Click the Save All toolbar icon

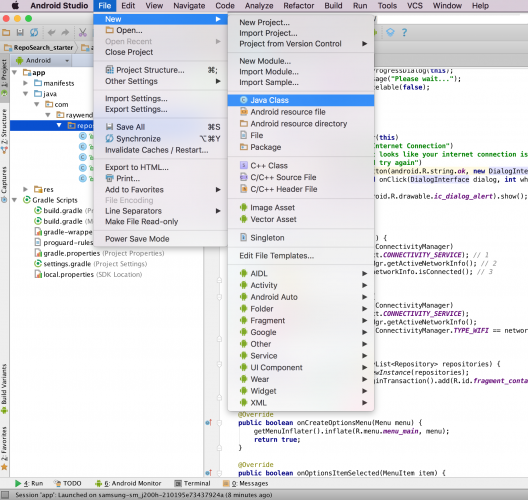point(20,32)
